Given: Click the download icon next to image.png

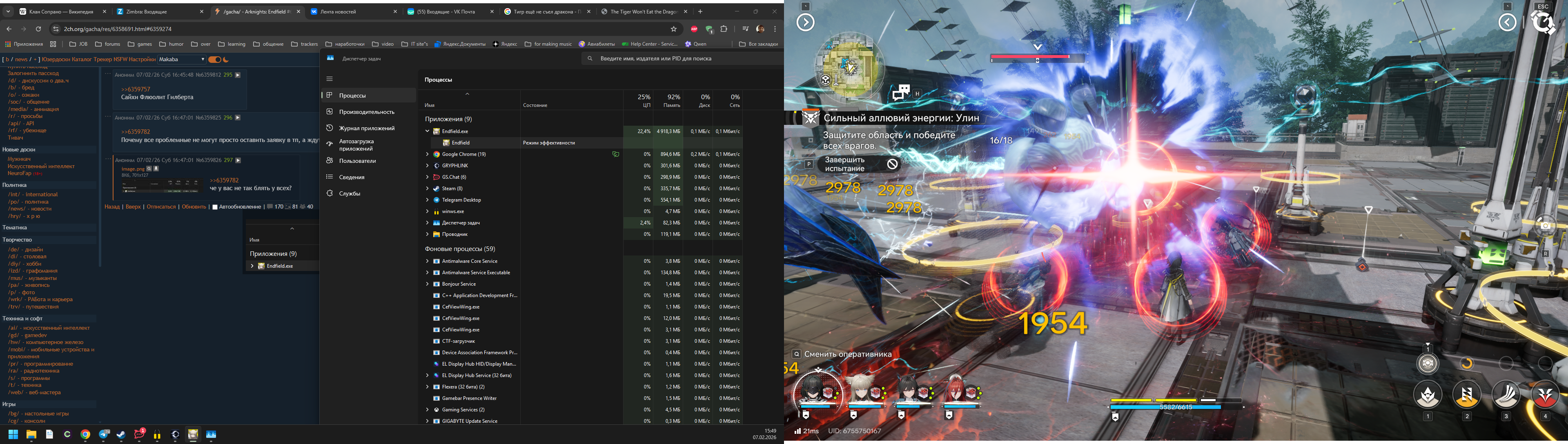Looking at the screenshot, I should pos(156,169).
